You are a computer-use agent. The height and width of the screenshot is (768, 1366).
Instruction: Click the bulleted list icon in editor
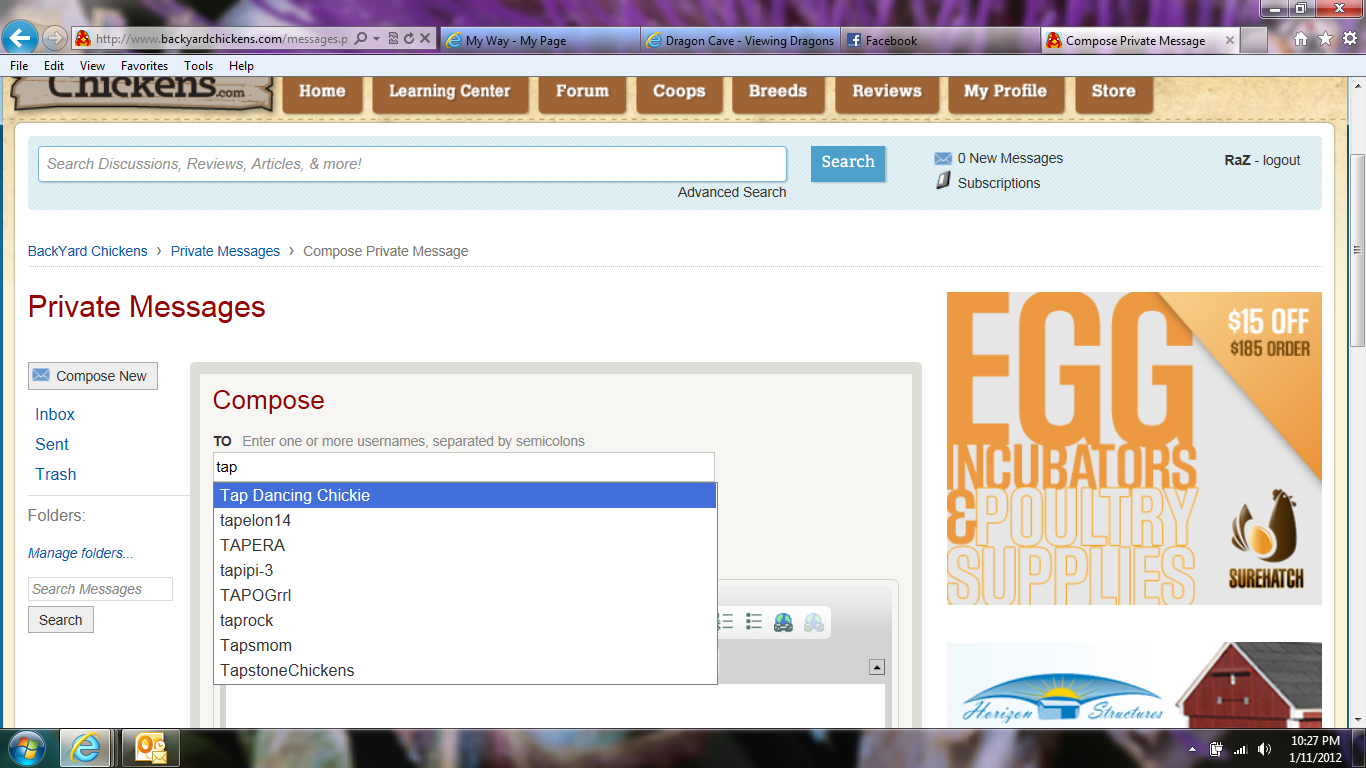[x=754, y=622]
